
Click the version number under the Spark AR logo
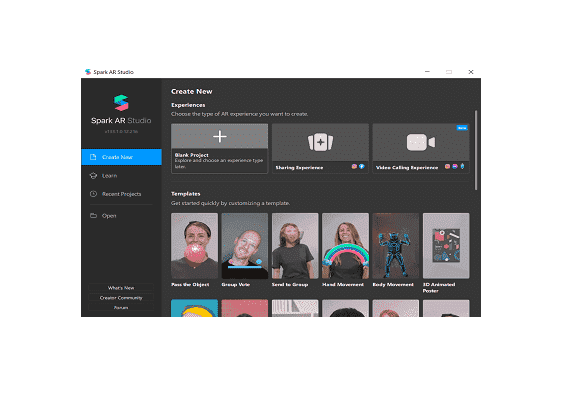(x=121, y=131)
